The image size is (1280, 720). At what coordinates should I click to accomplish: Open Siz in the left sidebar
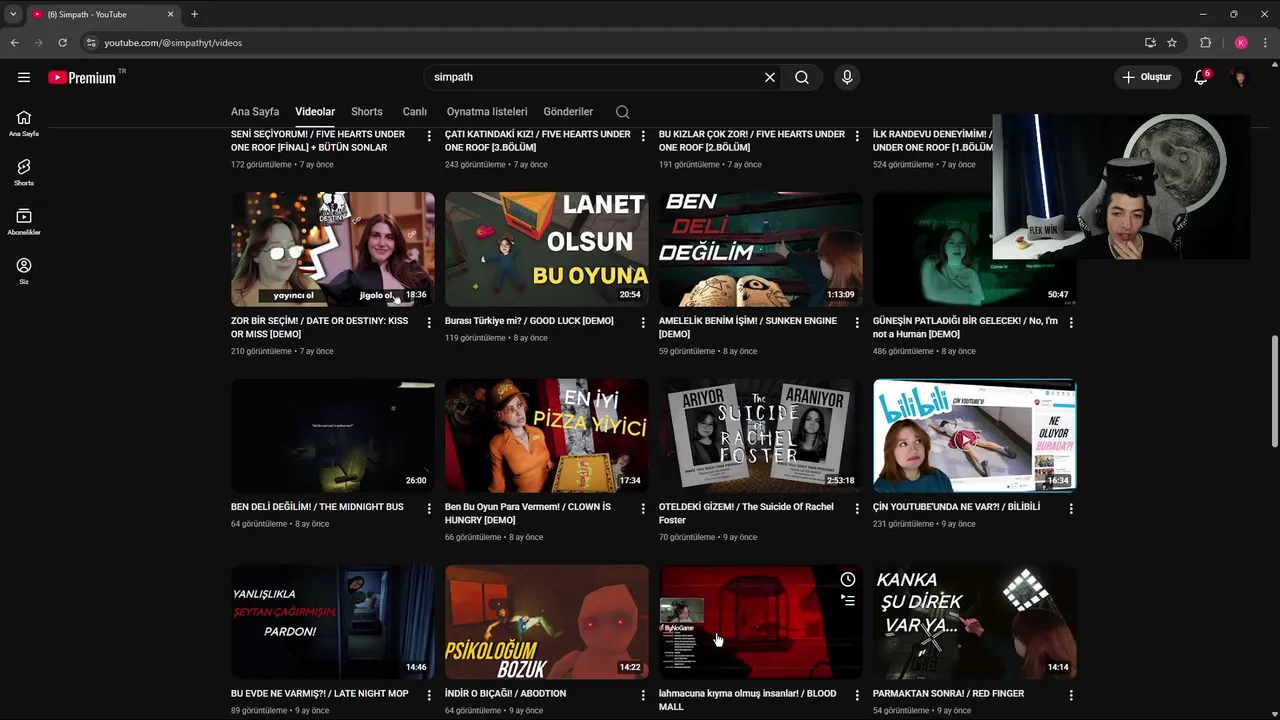click(24, 270)
